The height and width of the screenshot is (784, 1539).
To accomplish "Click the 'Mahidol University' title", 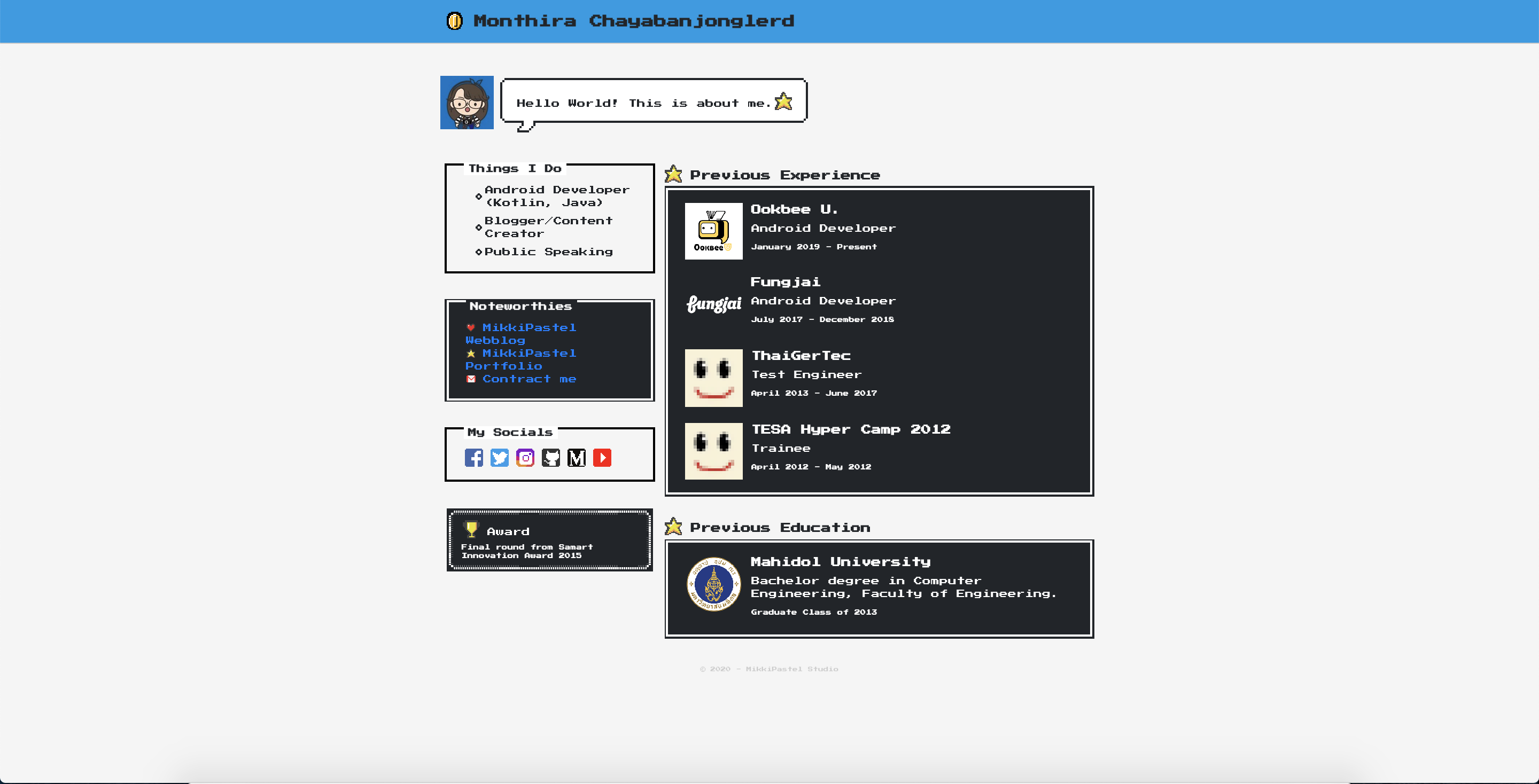I will coord(841,562).
